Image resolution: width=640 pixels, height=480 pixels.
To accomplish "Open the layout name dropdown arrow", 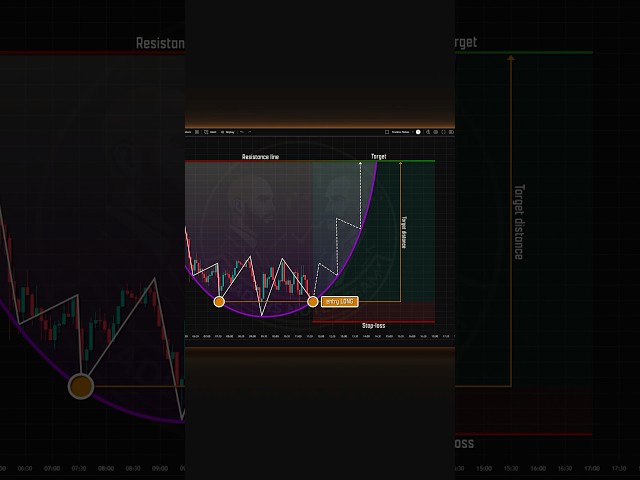I will [413, 132].
